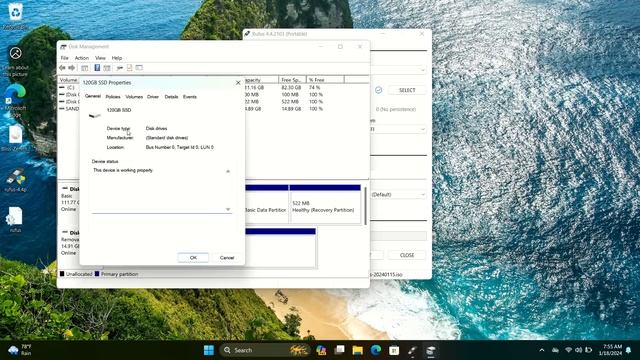The width and height of the screenshot is (640, 360).
Task: Switch to the Events tab
Action: click(190, 97)
